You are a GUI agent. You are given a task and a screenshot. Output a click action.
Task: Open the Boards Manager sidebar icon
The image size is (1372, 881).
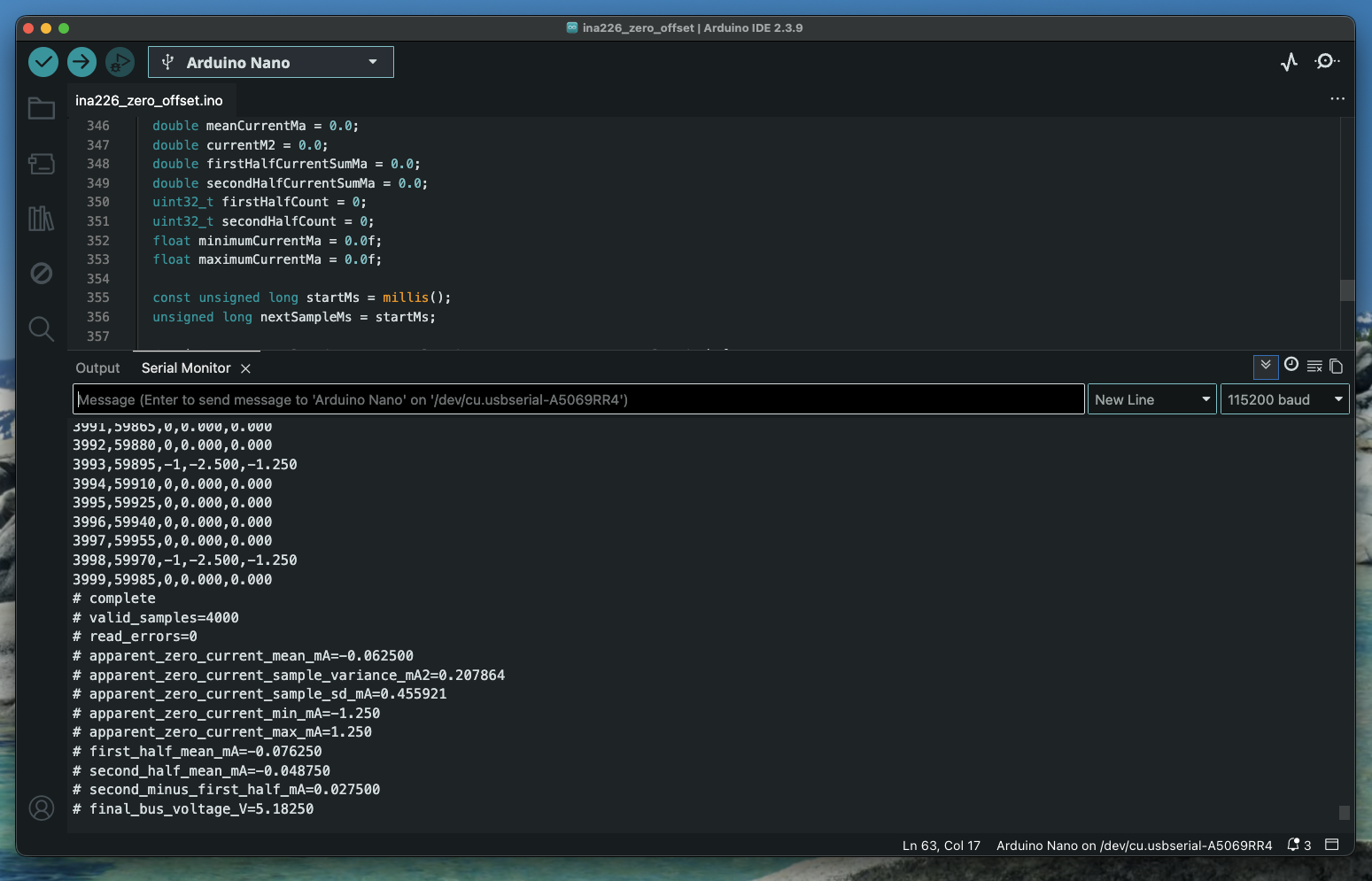coord(42,163)
